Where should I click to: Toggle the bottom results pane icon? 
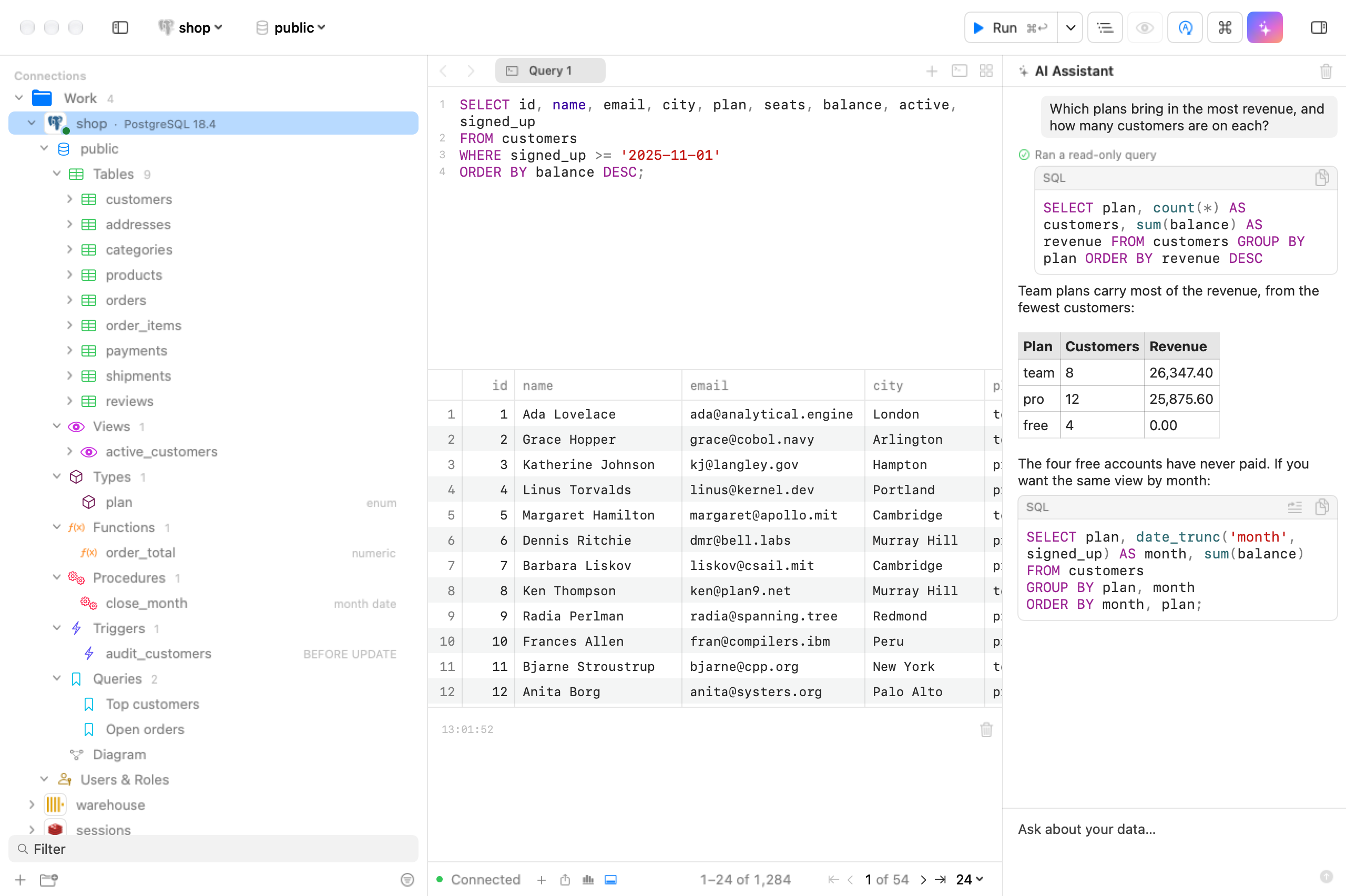point(611,879)
